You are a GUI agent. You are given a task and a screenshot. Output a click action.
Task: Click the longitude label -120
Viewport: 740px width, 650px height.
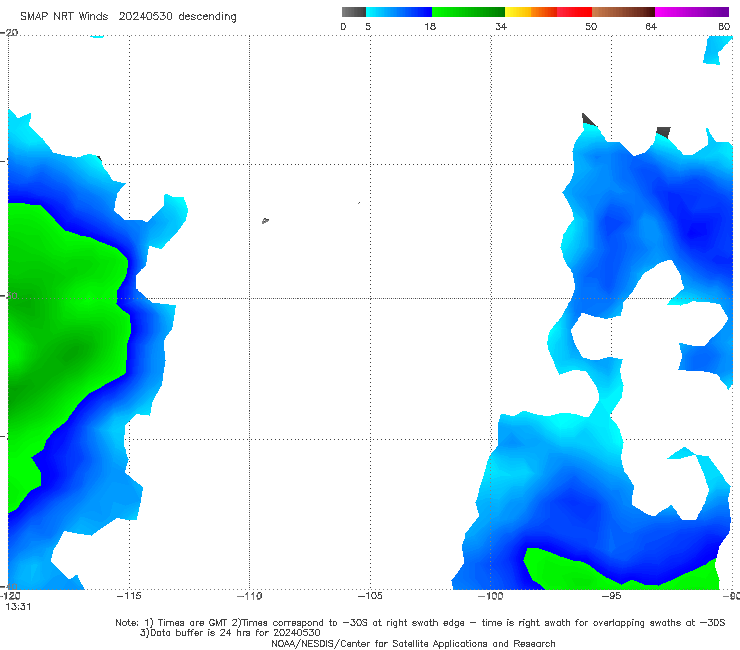[10, 596]
